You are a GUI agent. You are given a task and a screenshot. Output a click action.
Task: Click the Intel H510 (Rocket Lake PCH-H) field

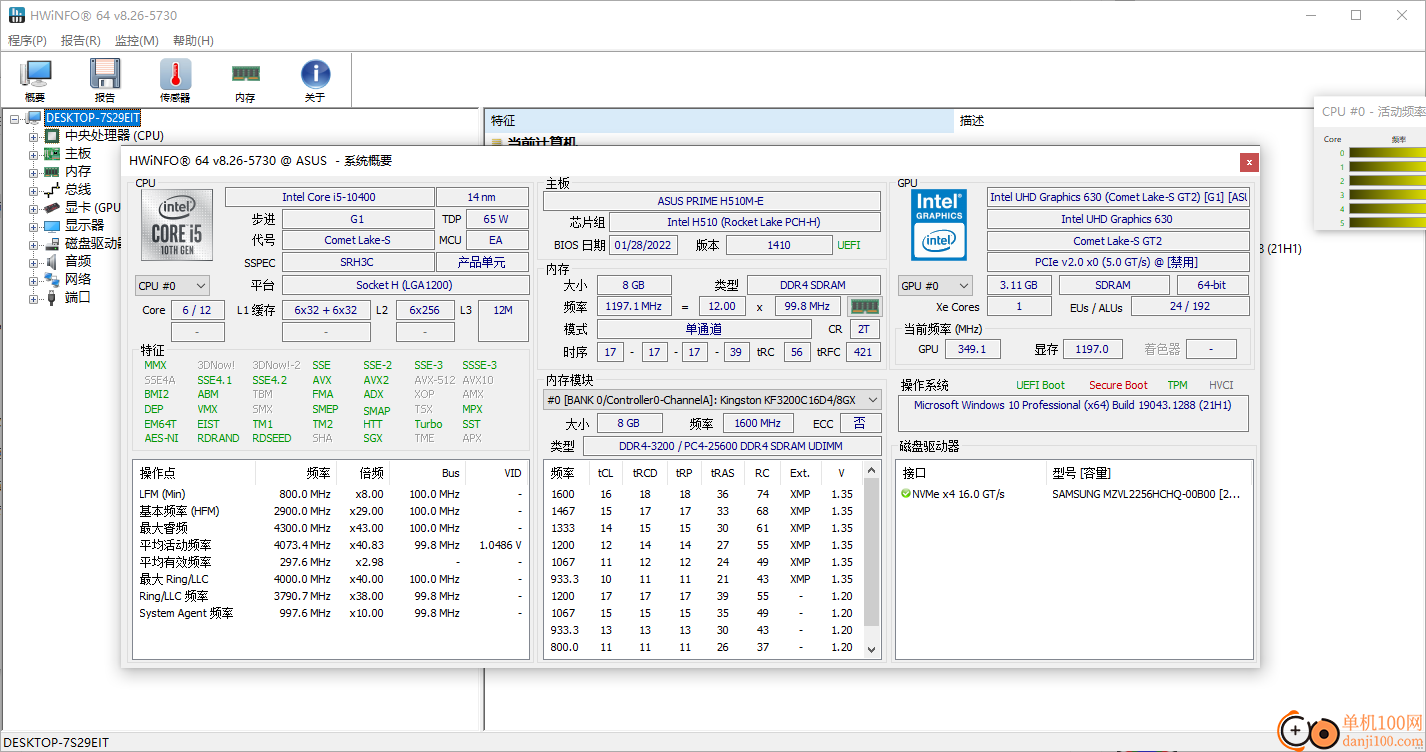point(744,222)
